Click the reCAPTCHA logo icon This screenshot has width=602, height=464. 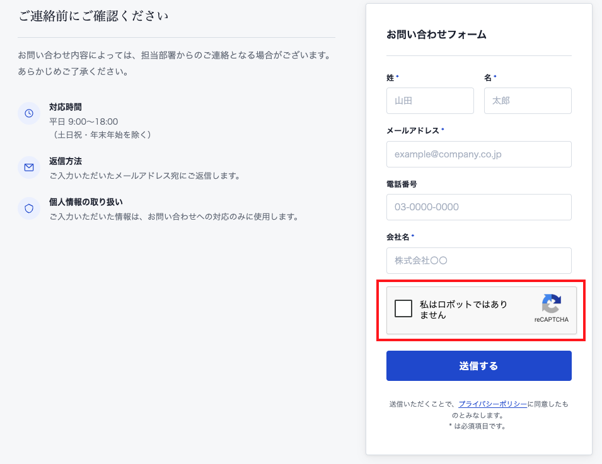(x=551, y=304)
